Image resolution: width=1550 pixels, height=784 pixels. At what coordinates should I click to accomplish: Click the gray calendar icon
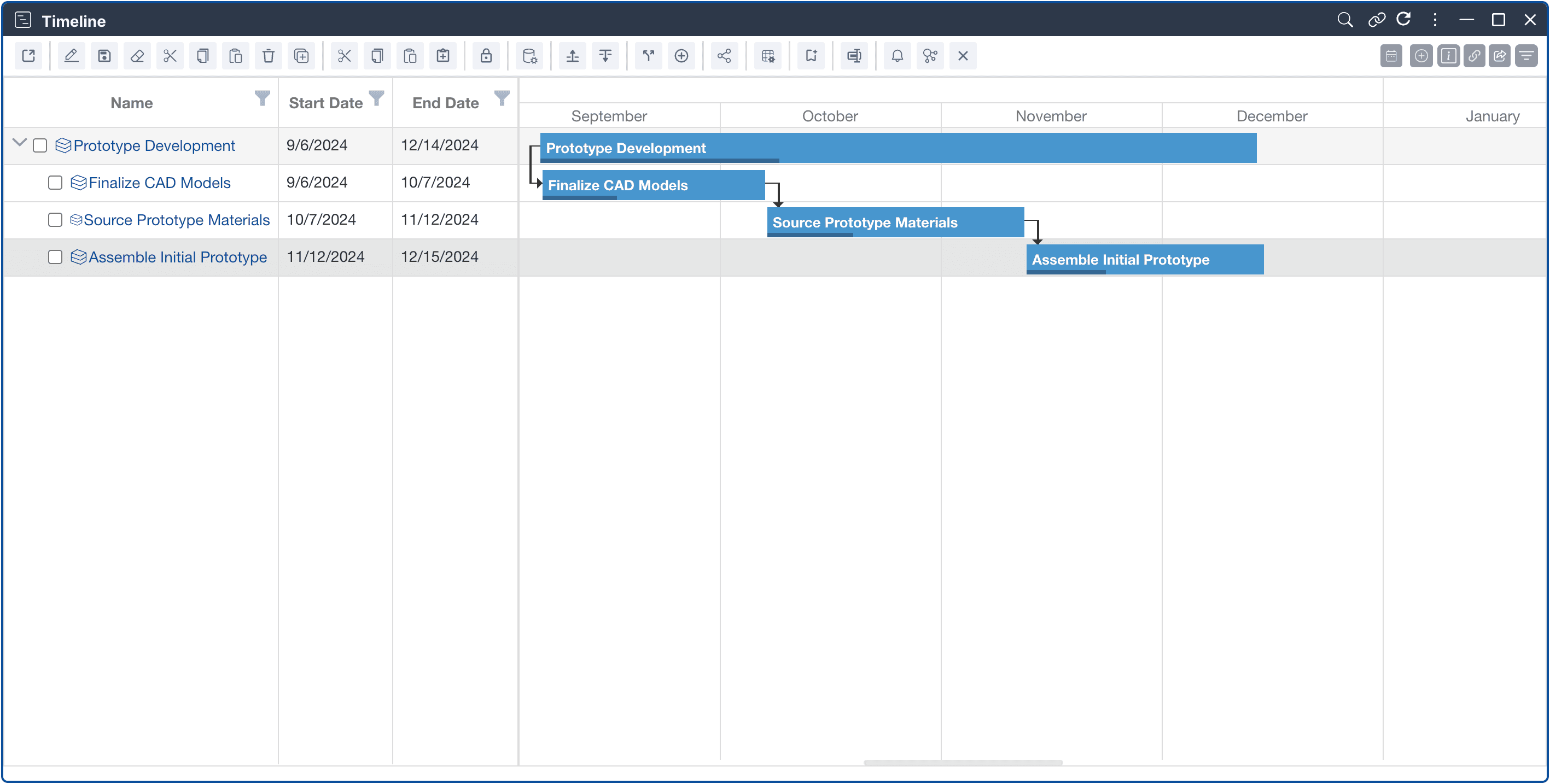pos(1391,56)
